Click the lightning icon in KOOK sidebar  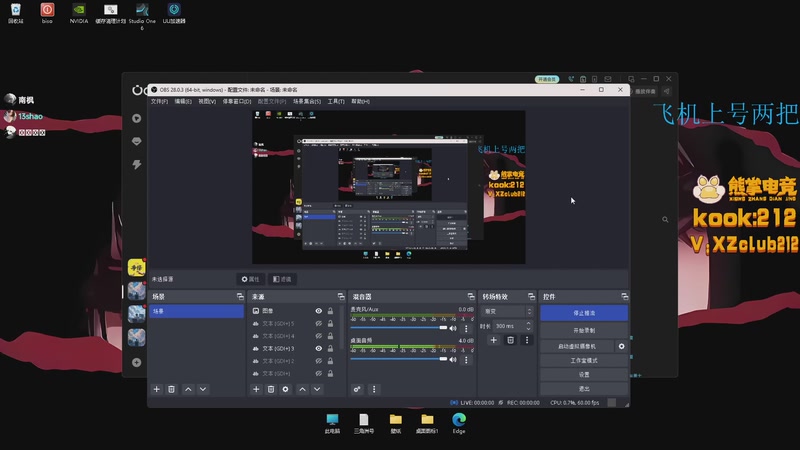[x=136, y=164]
